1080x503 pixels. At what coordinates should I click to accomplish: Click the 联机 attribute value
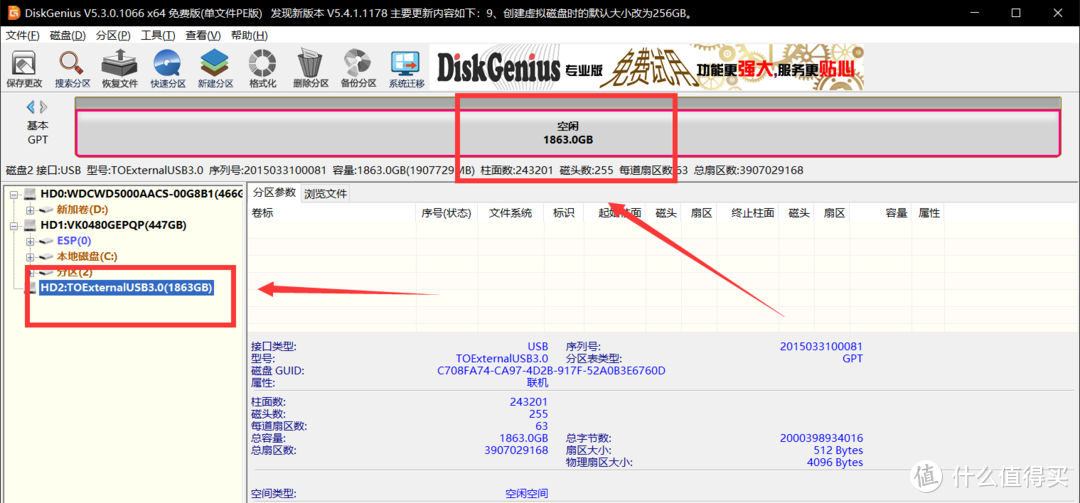tap(537, 382)
